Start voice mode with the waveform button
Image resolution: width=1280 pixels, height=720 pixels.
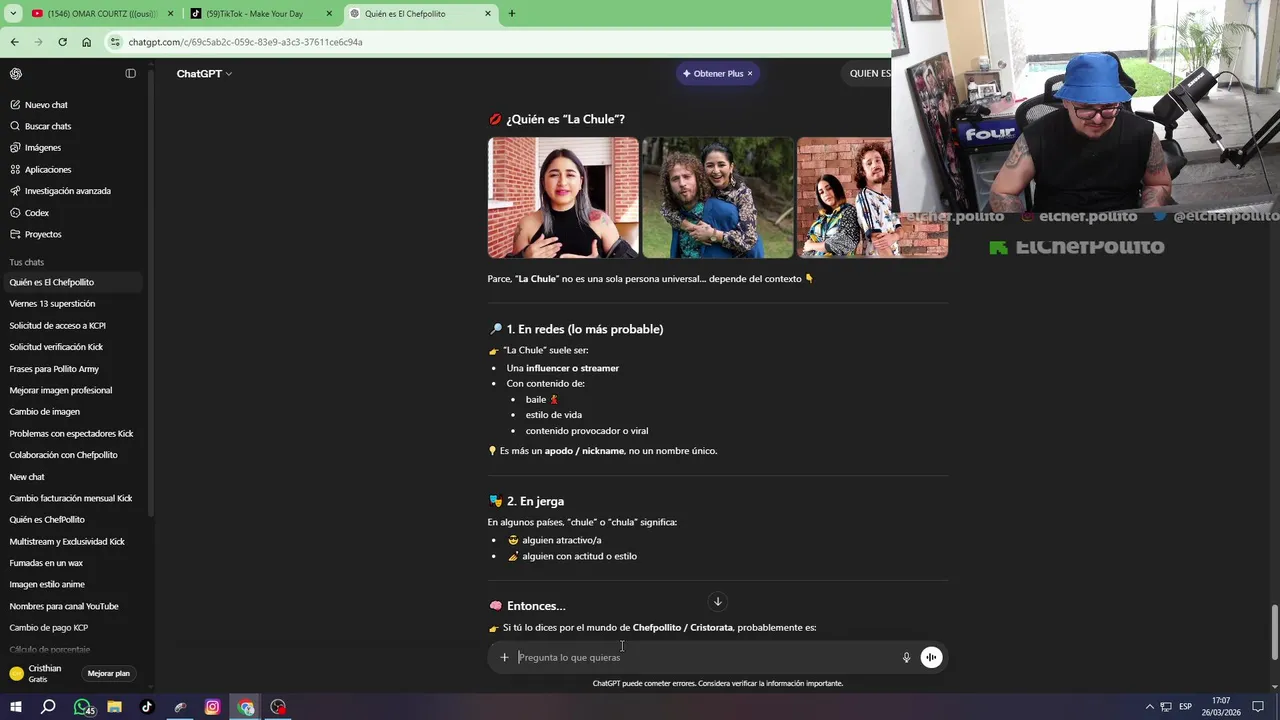[931, 657]
